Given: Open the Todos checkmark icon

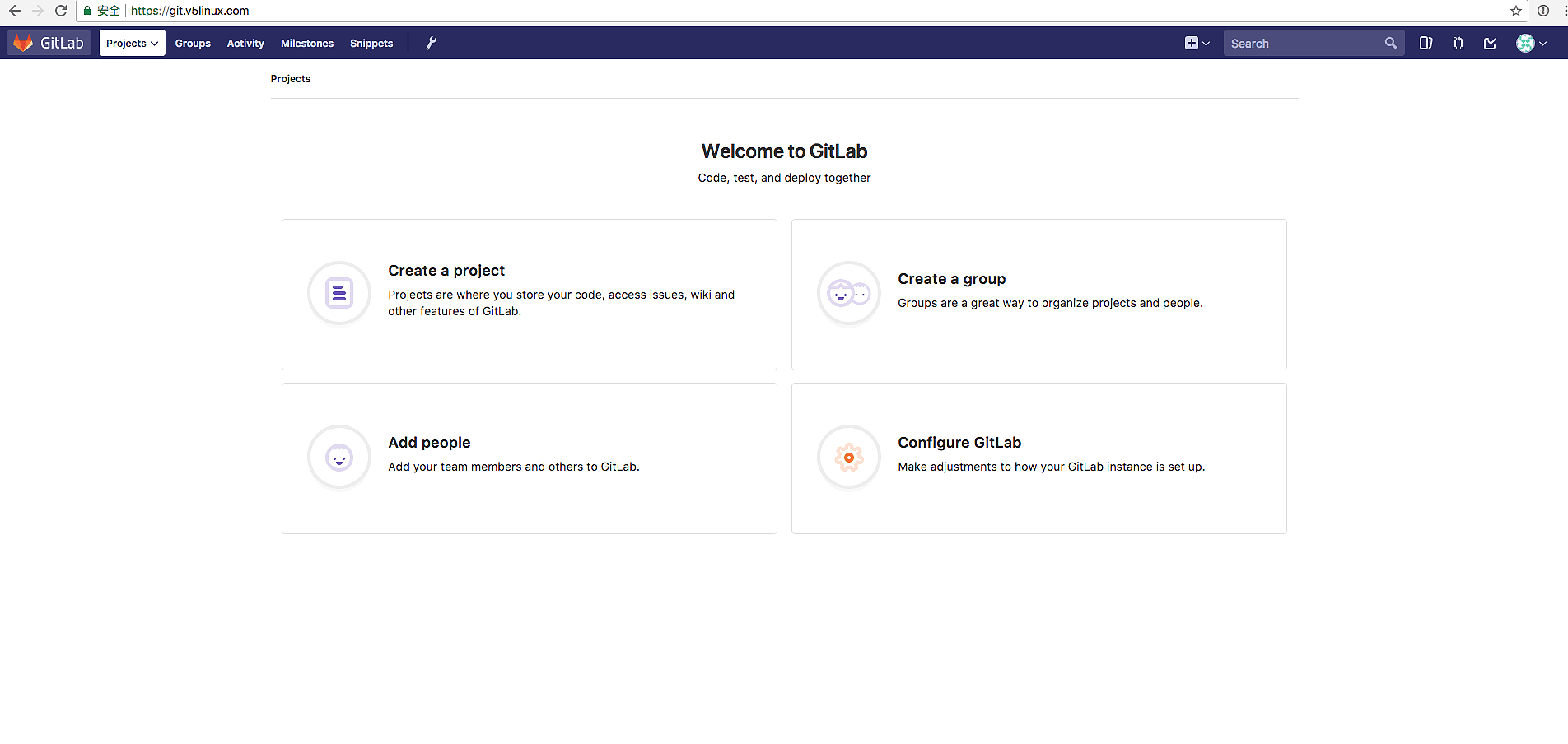Looking at the screenshot, I should [x=1490, y=43].
